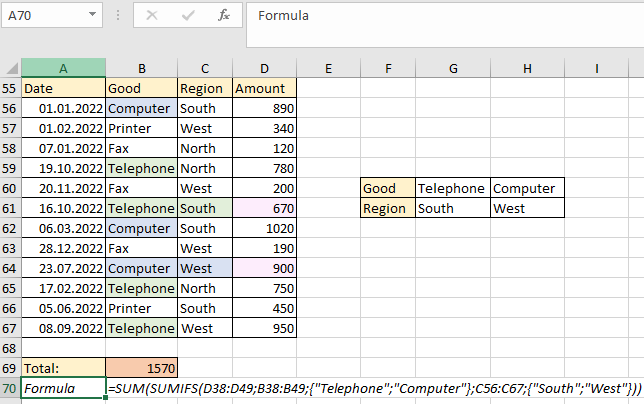Click the Select All corner triangle
Screen dimensions: 644x404
[x=11, y=68]
